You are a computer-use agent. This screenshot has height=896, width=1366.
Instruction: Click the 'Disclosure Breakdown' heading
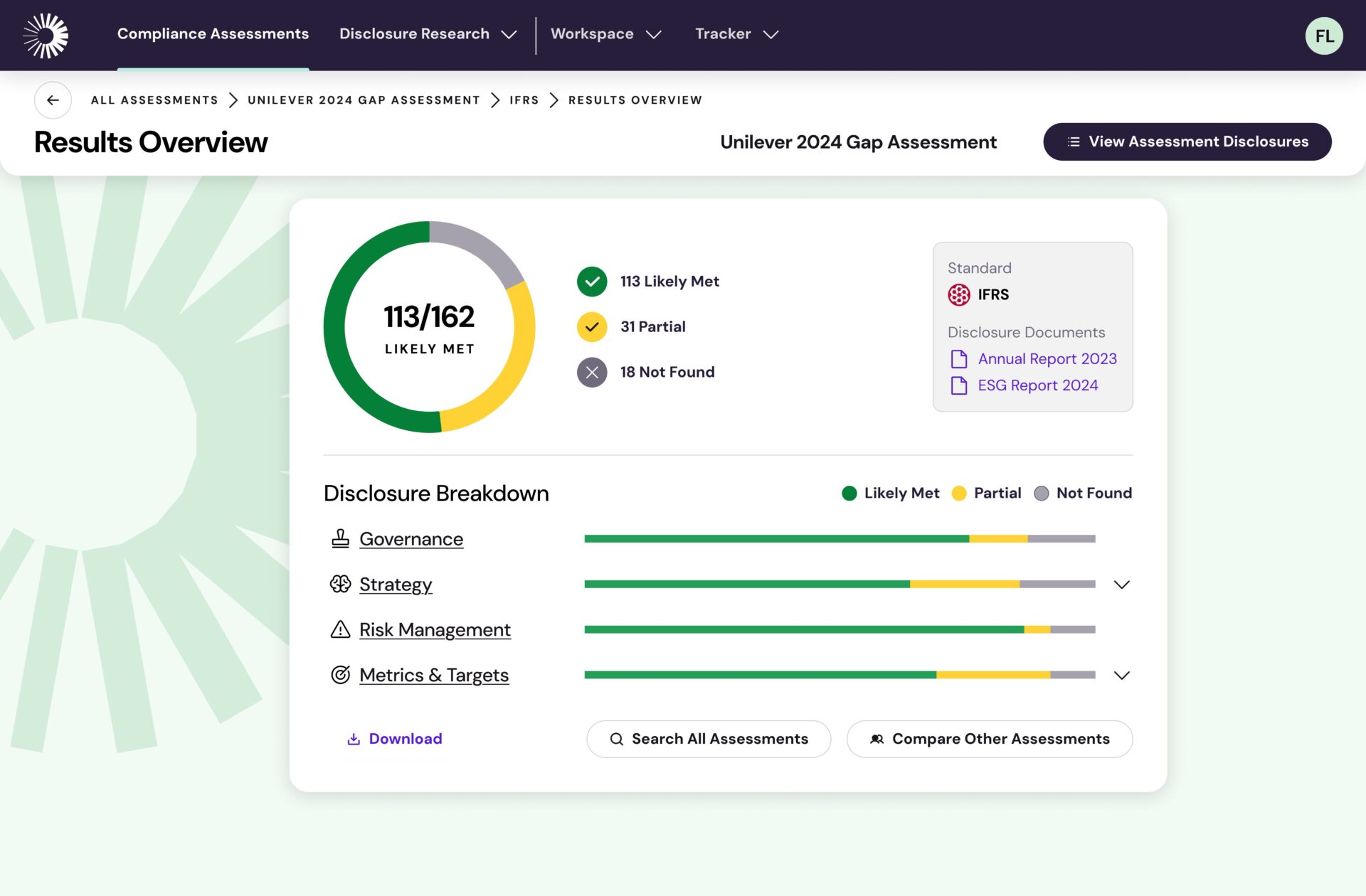click(436, 494)
